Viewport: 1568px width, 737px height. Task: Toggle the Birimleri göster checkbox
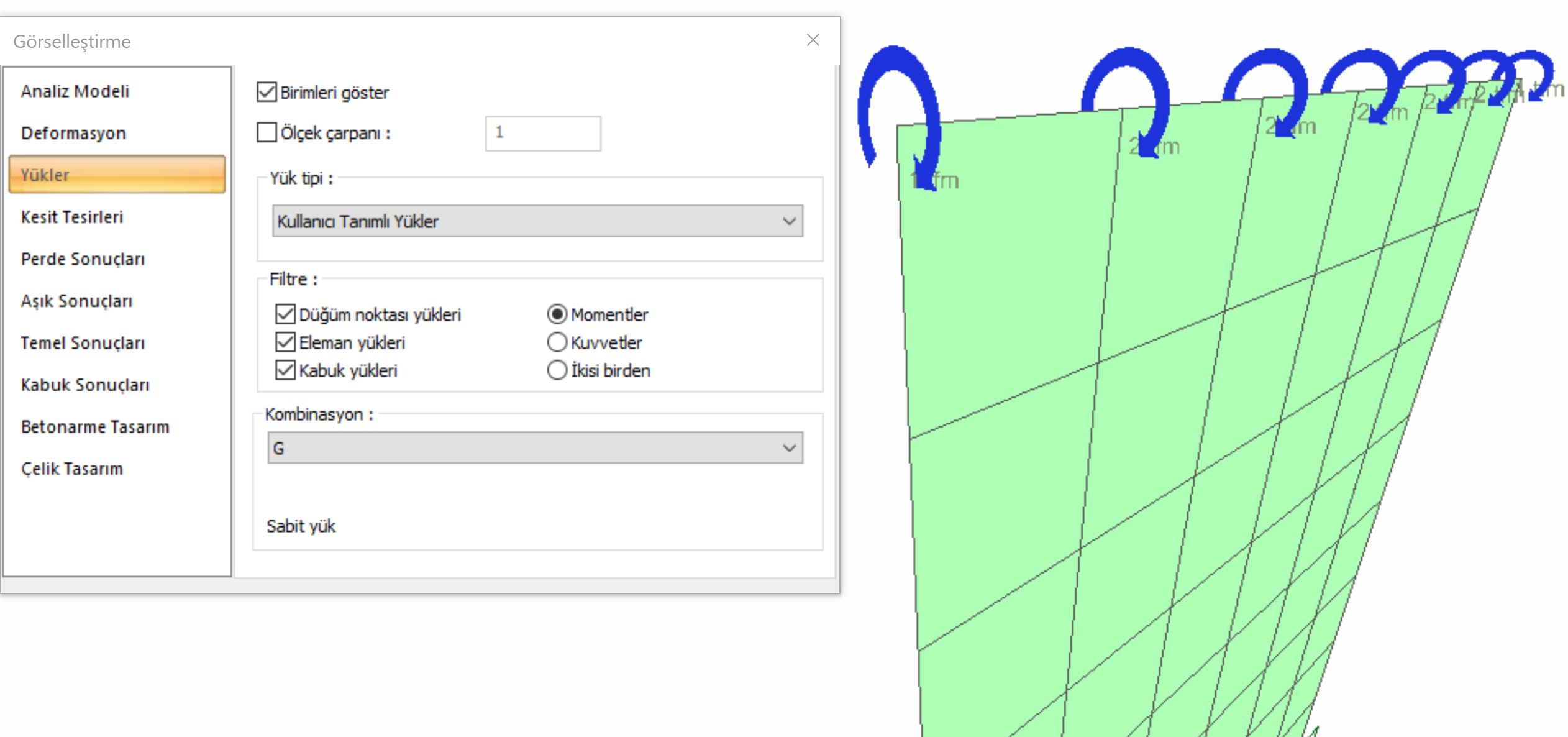click(267, 92)
